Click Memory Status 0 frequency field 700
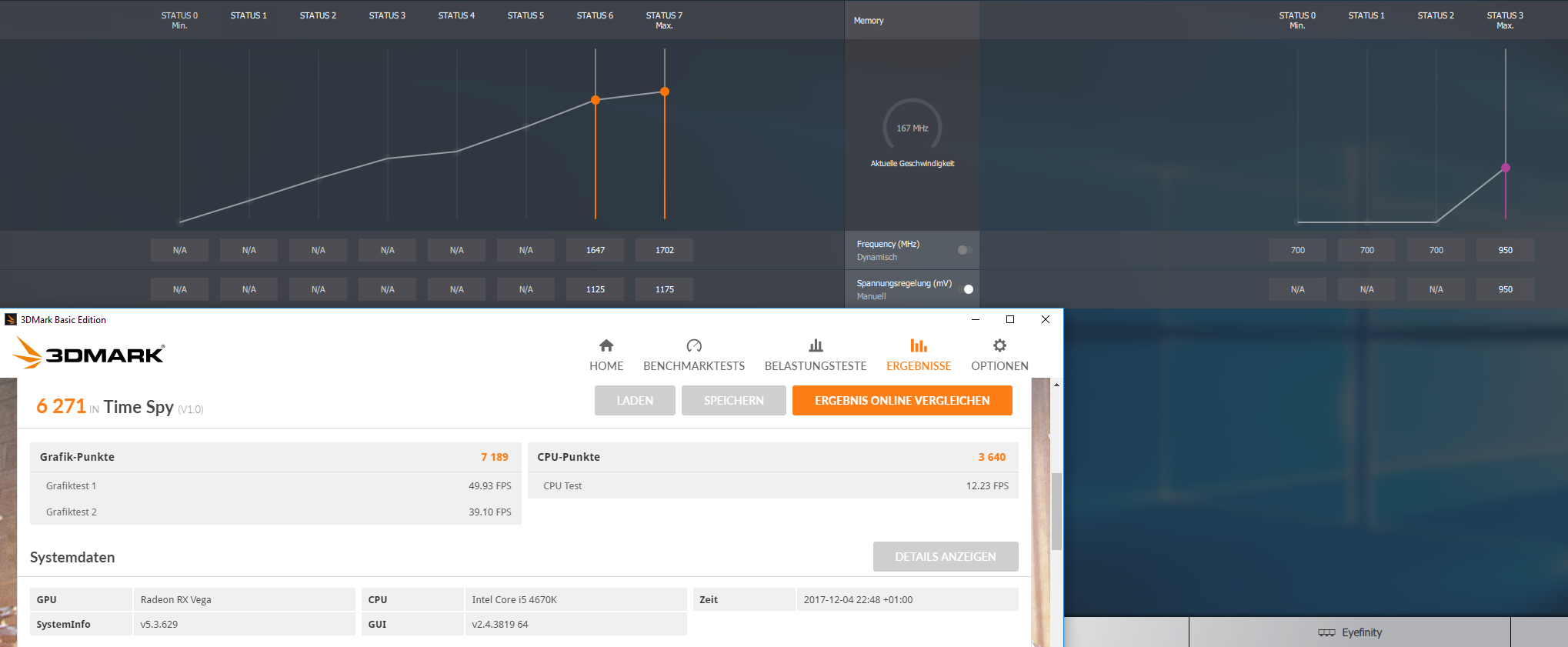Screen dimensions: 1568x647 (x=1298, y=250)
